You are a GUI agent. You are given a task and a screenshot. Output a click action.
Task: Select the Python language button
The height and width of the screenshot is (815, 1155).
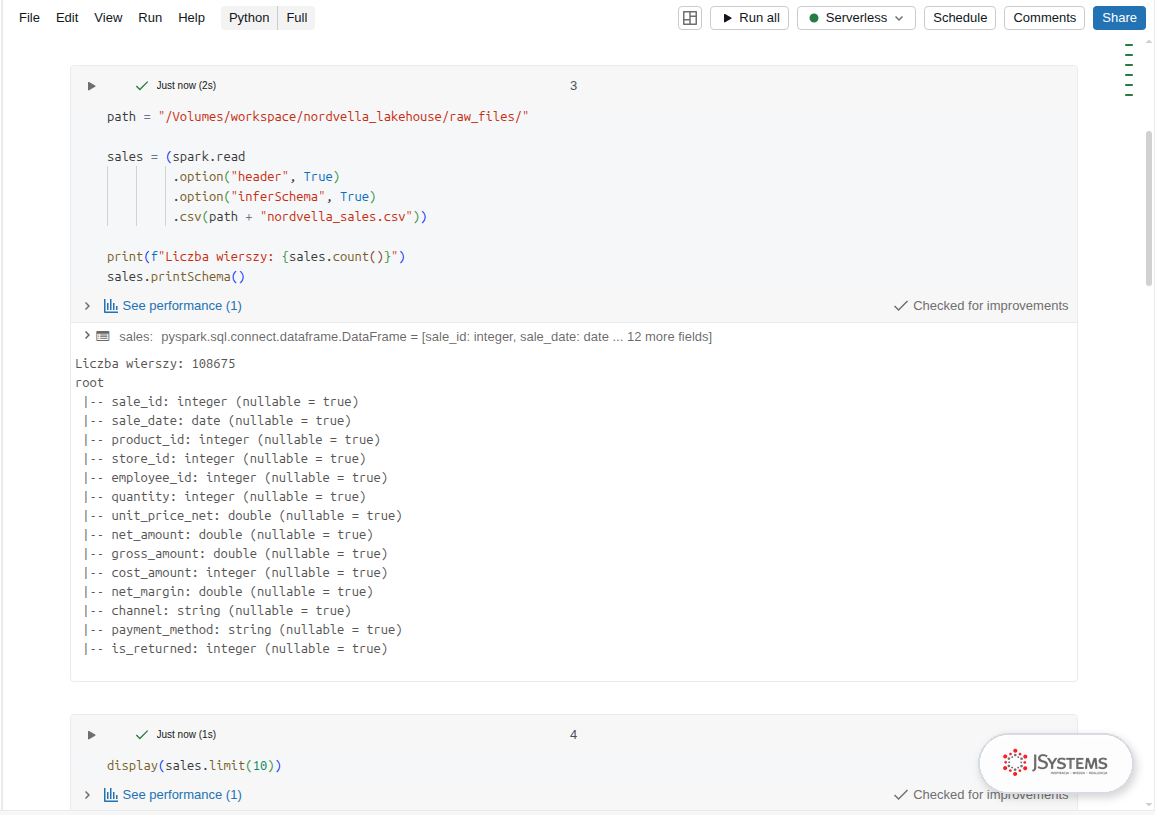click(249, 18)
